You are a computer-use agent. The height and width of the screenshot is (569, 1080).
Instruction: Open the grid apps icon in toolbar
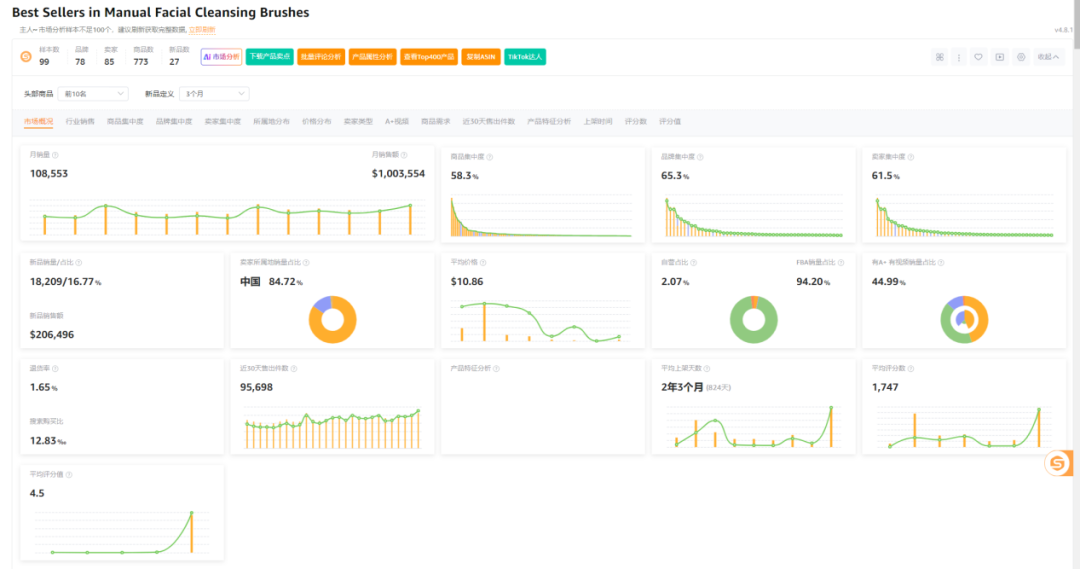click(x=939, y=57)
